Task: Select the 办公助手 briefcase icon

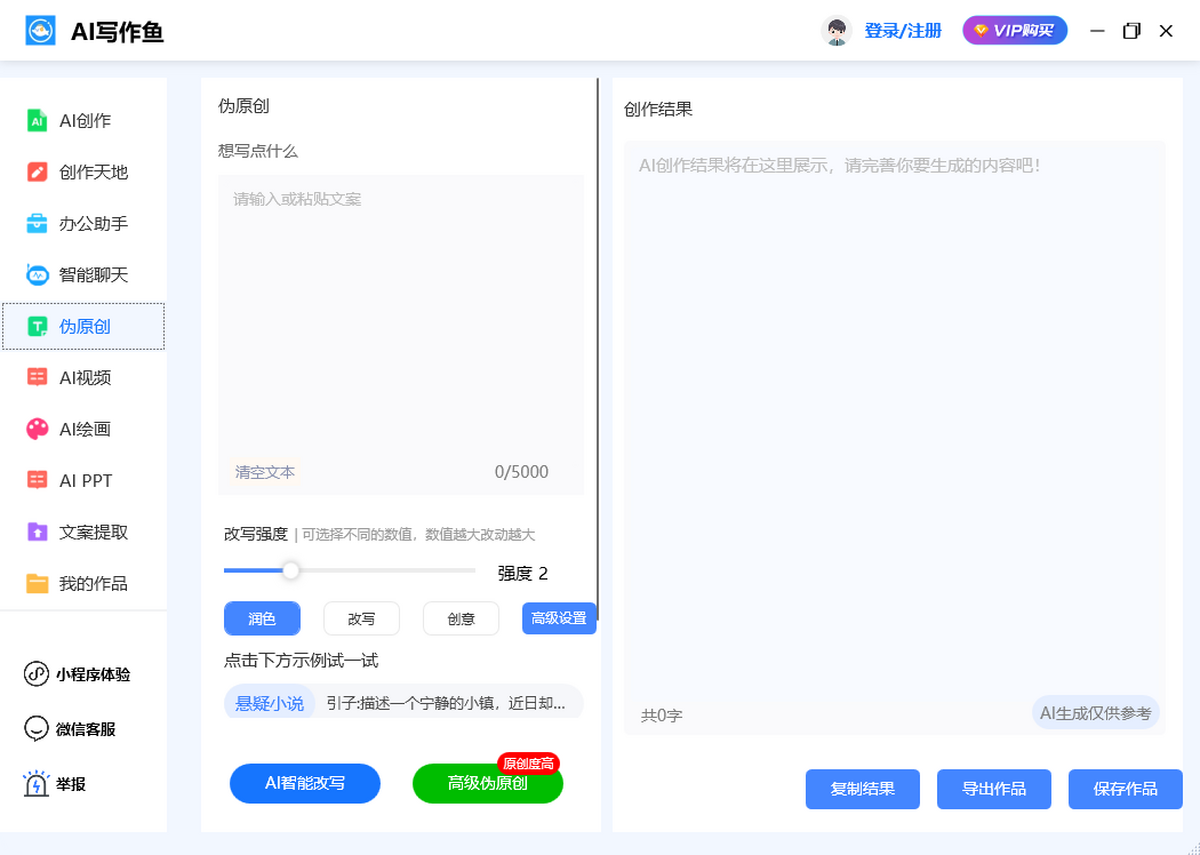Action: [37, 224]
